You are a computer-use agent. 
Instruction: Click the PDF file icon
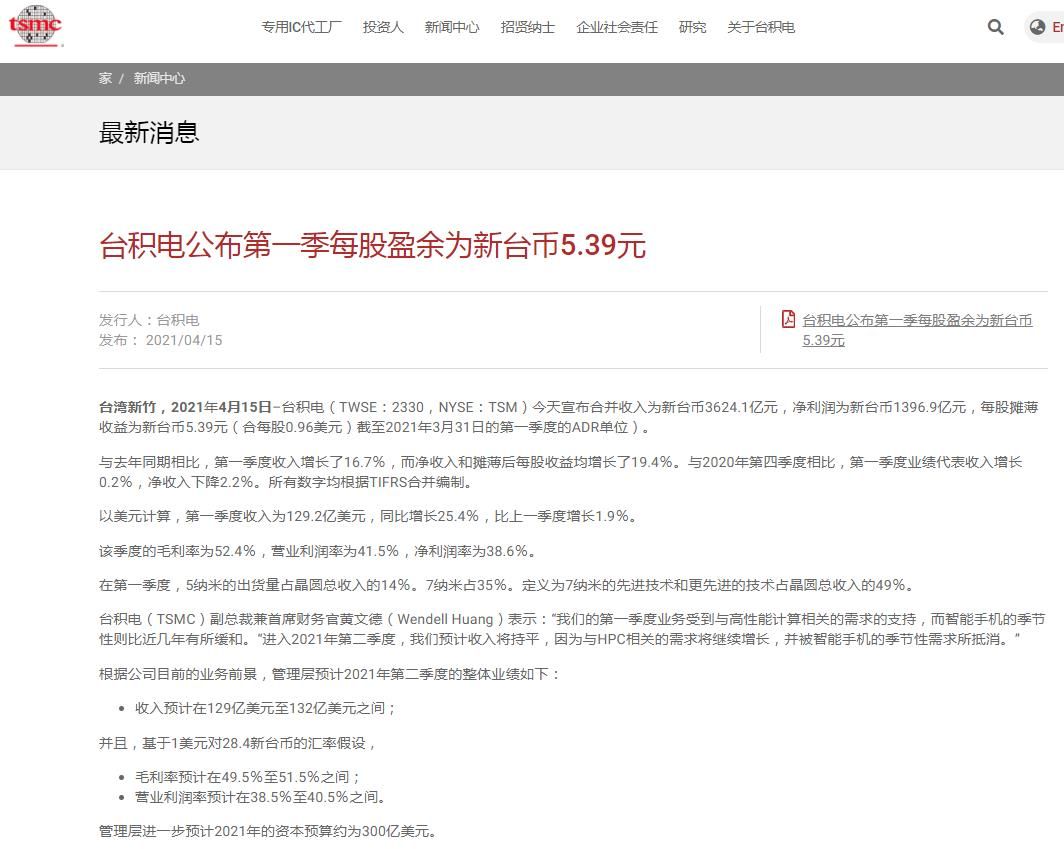[788, 319]
